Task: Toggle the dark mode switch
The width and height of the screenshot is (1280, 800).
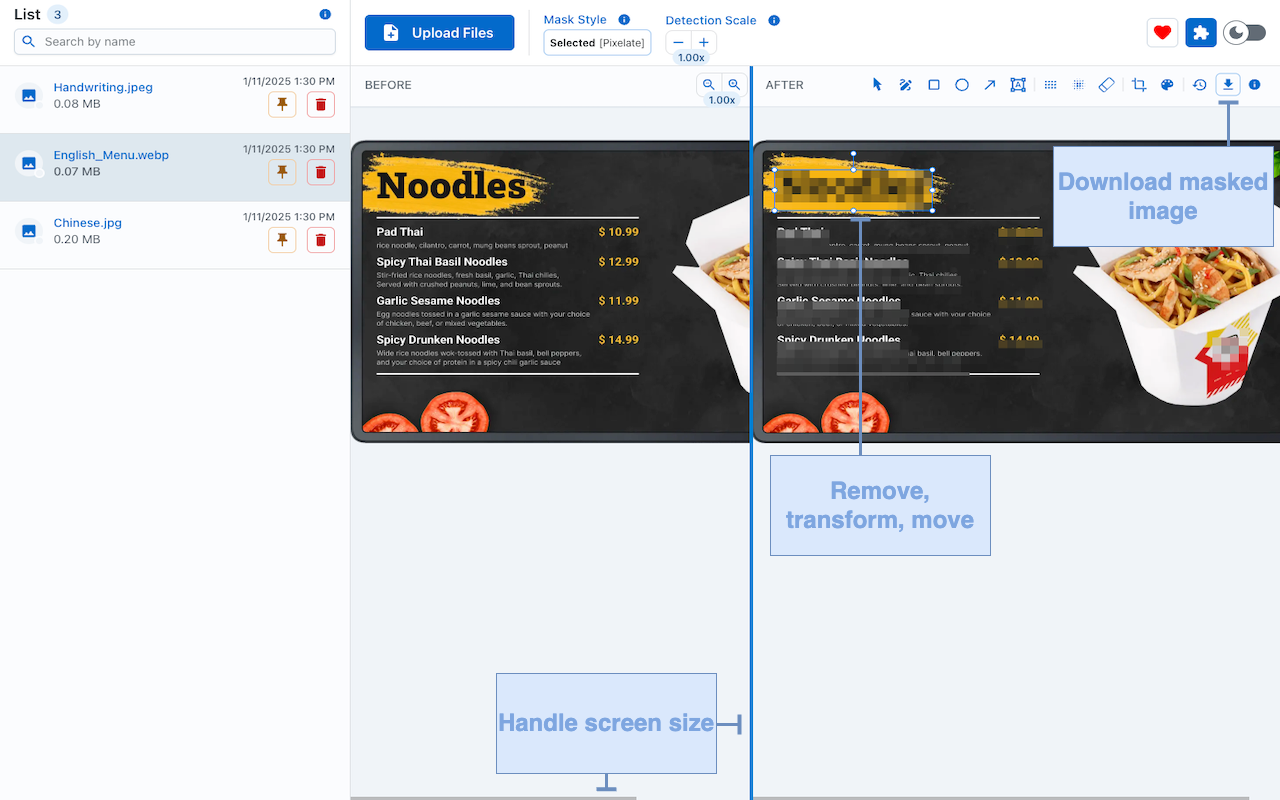Action: (x=1245, y=33)
